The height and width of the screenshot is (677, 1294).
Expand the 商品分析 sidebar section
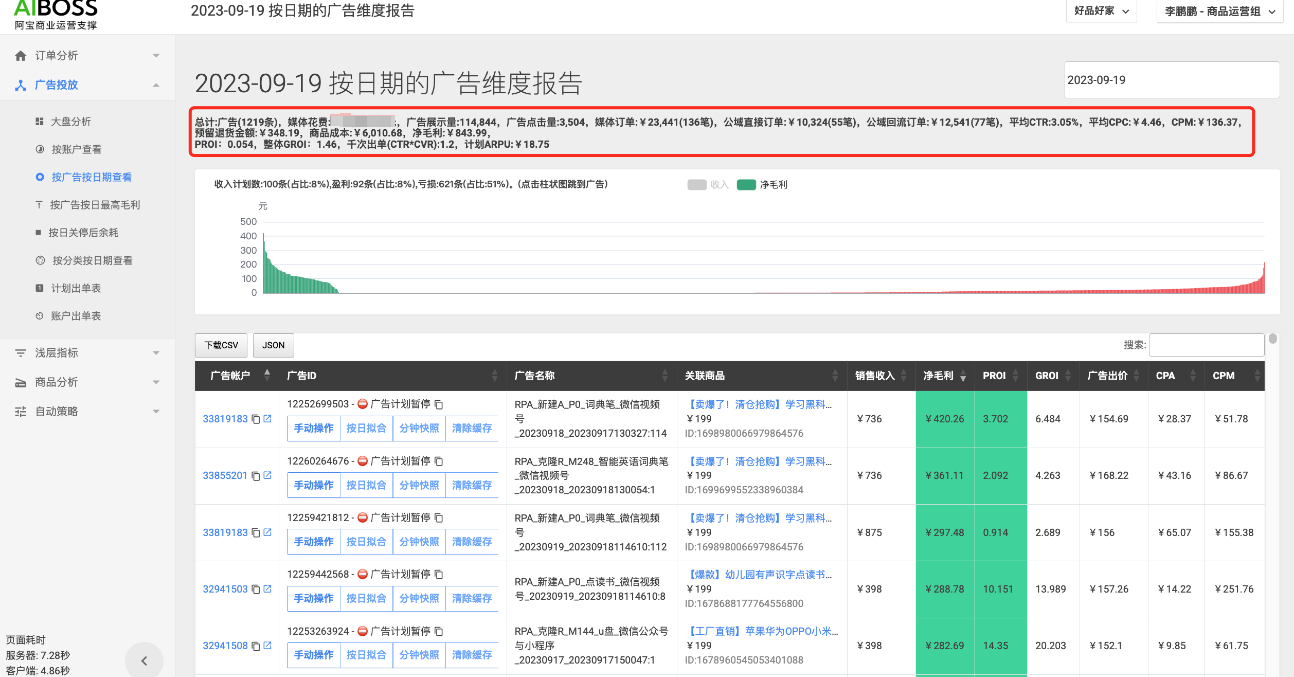87,382
